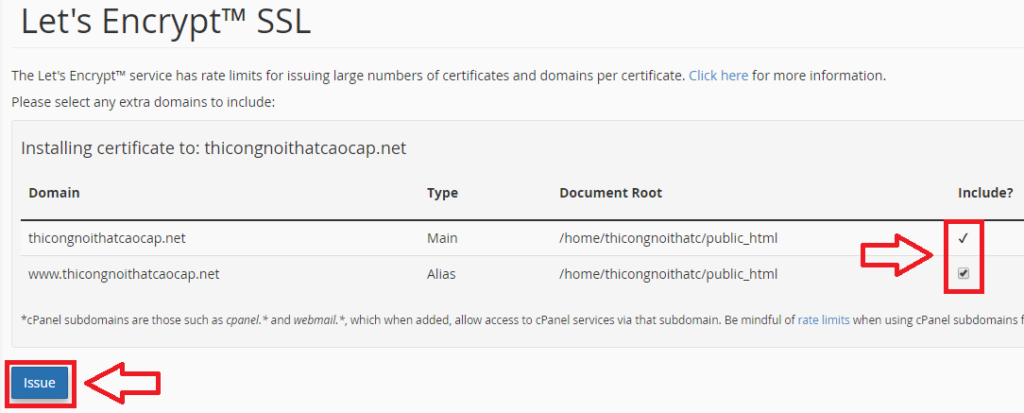The width and height of the screenshot is (1024, 413).
Task: Click the Domain column header
Action: coord(54,192)
